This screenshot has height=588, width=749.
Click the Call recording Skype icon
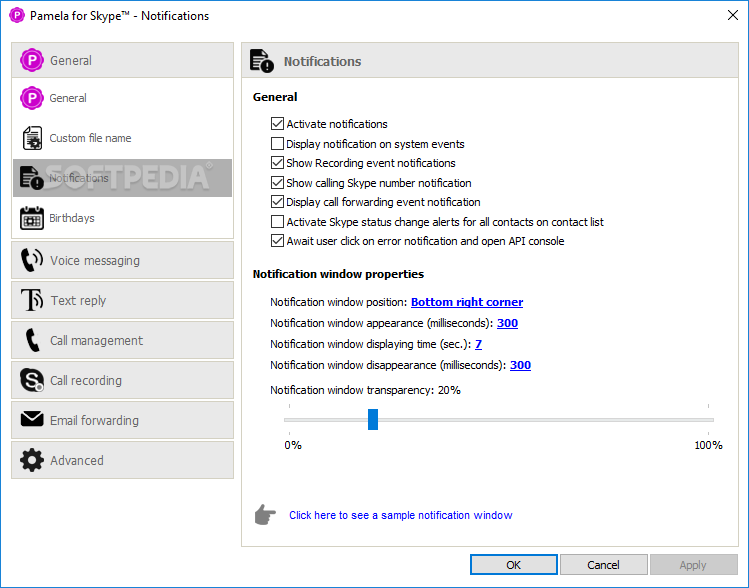32,380
